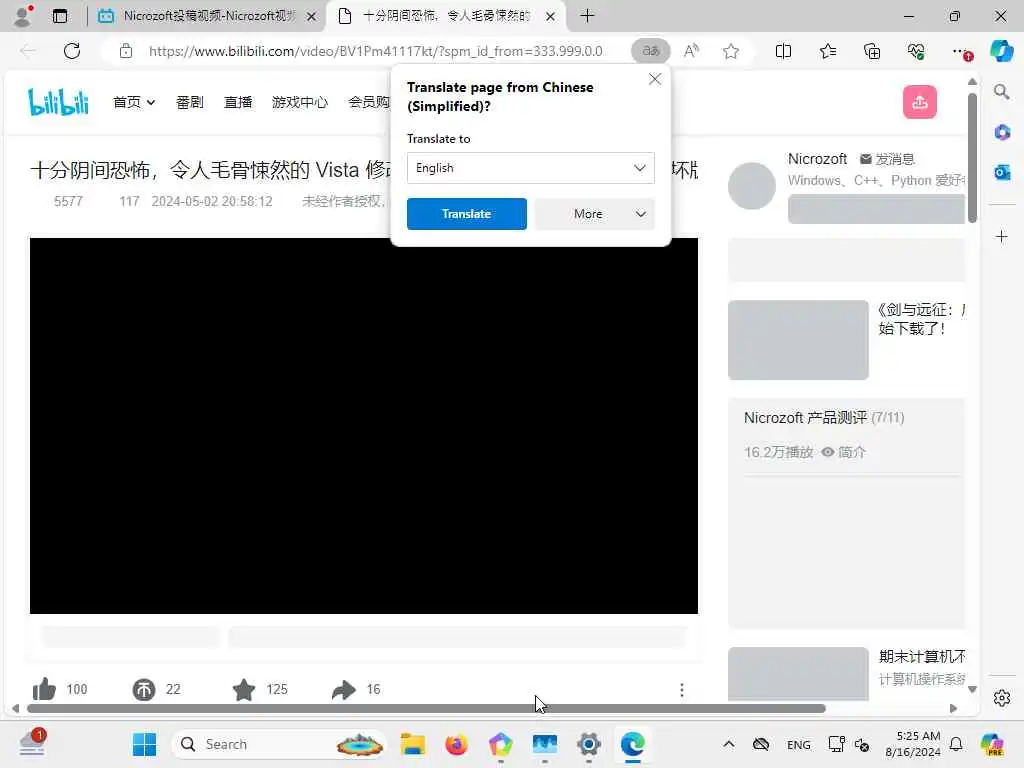Open Firefox from taskbar
1024x768 pixels.
456,744
